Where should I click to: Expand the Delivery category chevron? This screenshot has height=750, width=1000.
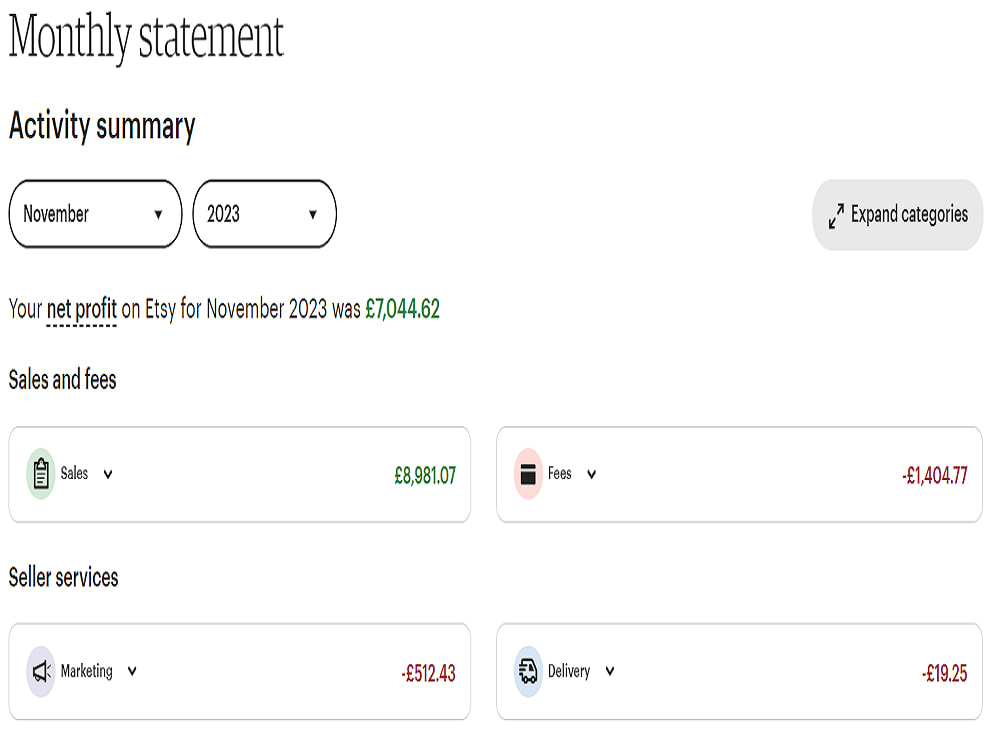[610, 672]
